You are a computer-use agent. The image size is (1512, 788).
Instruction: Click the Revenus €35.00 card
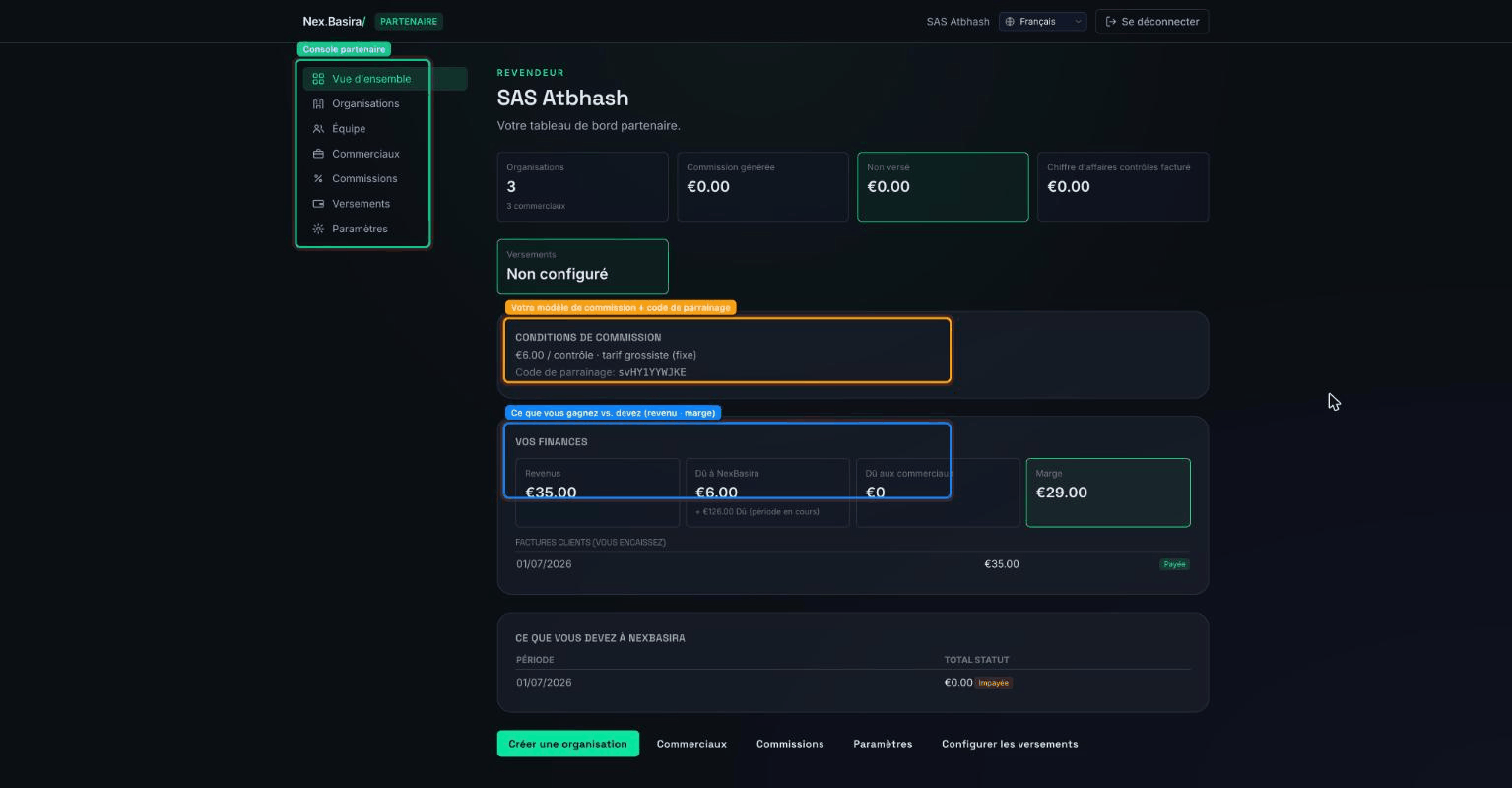tap(598, 492)
